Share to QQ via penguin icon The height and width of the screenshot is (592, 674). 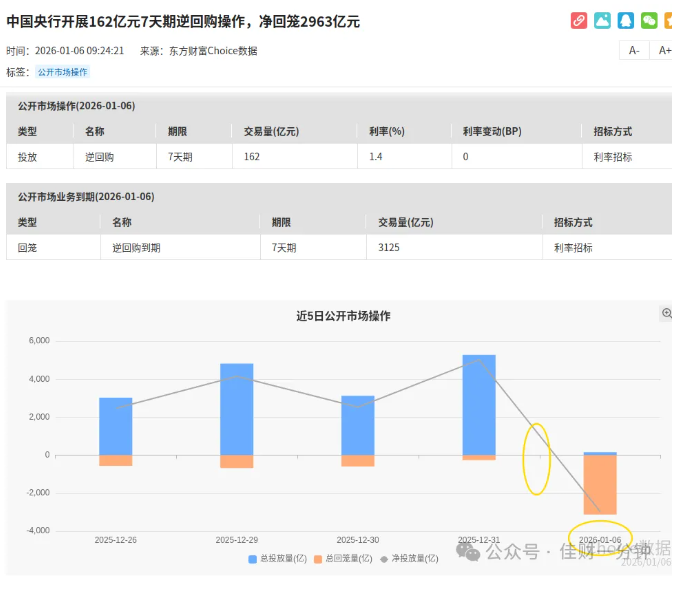(625, 21)
